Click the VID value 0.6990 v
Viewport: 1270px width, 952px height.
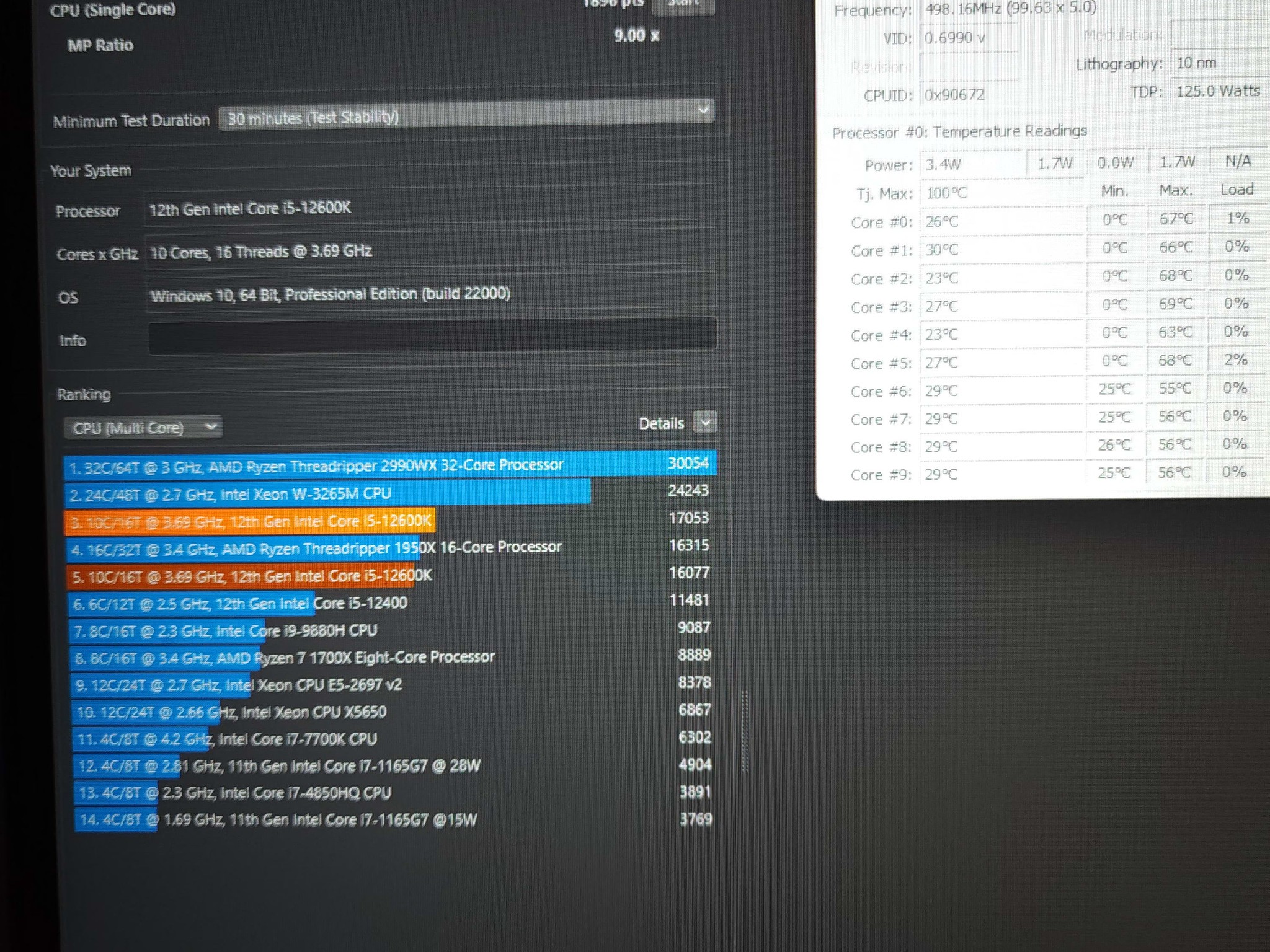(x=955, y=38)
